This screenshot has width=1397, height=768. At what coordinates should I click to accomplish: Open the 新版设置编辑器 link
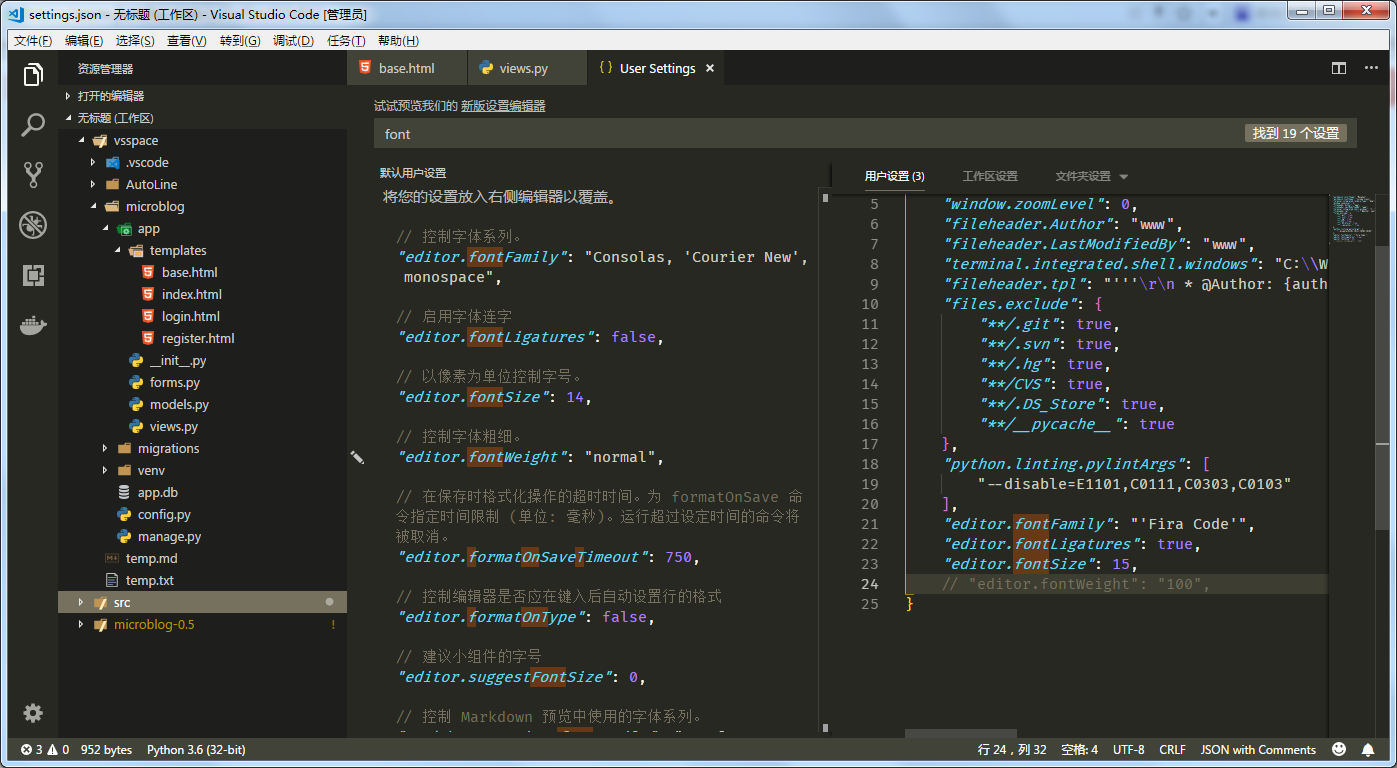pos(503,105)
